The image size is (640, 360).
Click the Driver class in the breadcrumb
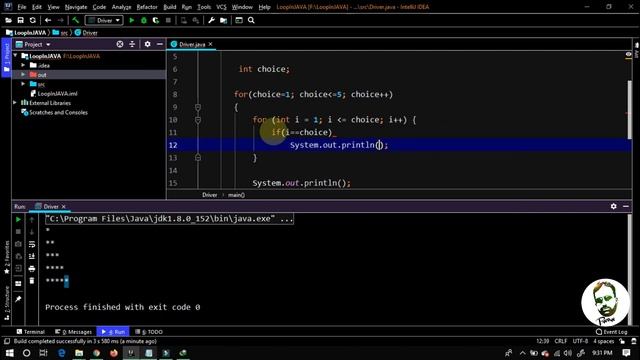pos(86,33)
